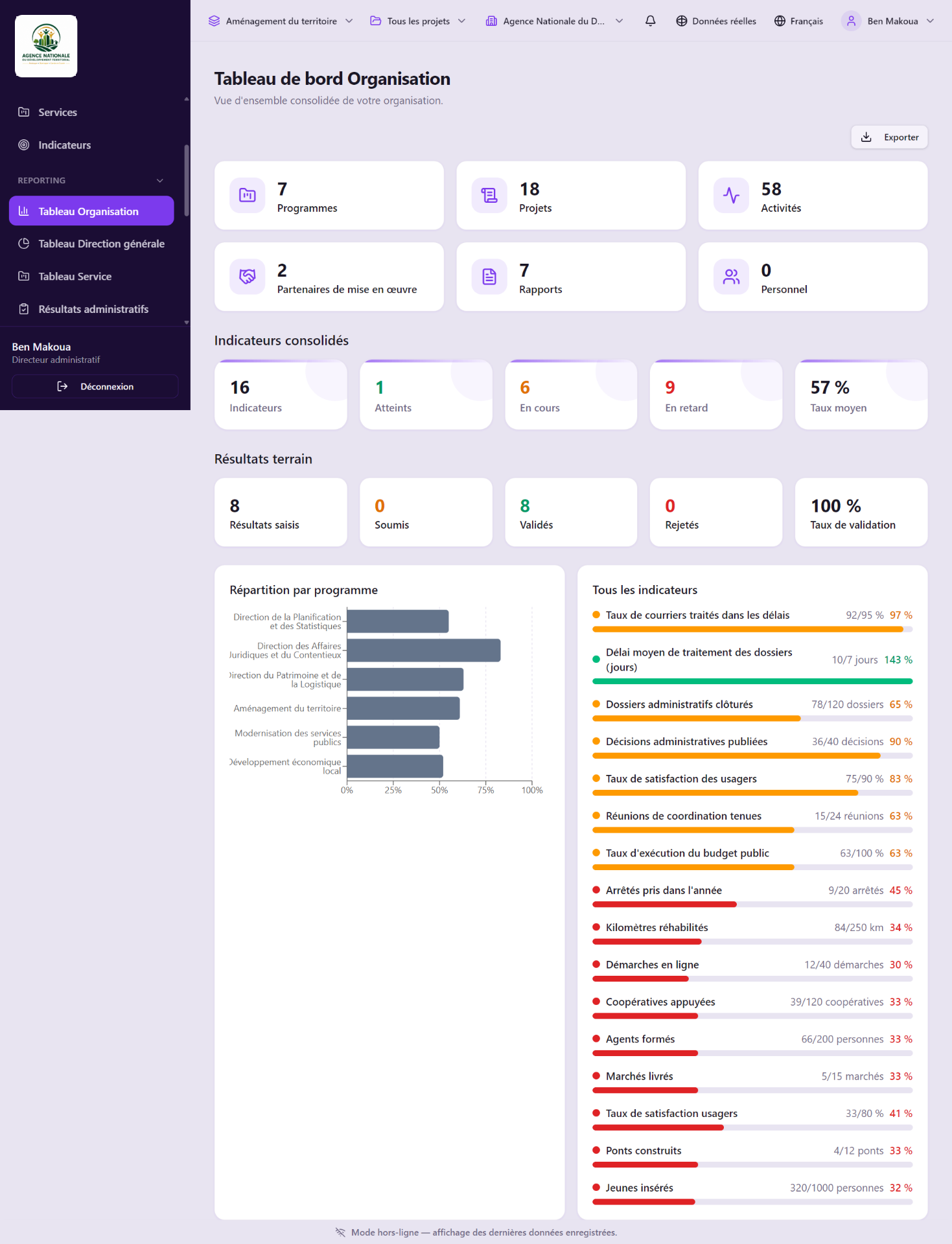Open the Ben Makoua user menu chevron
Viewport: 952px width, 1244px height.
[931, 21]
